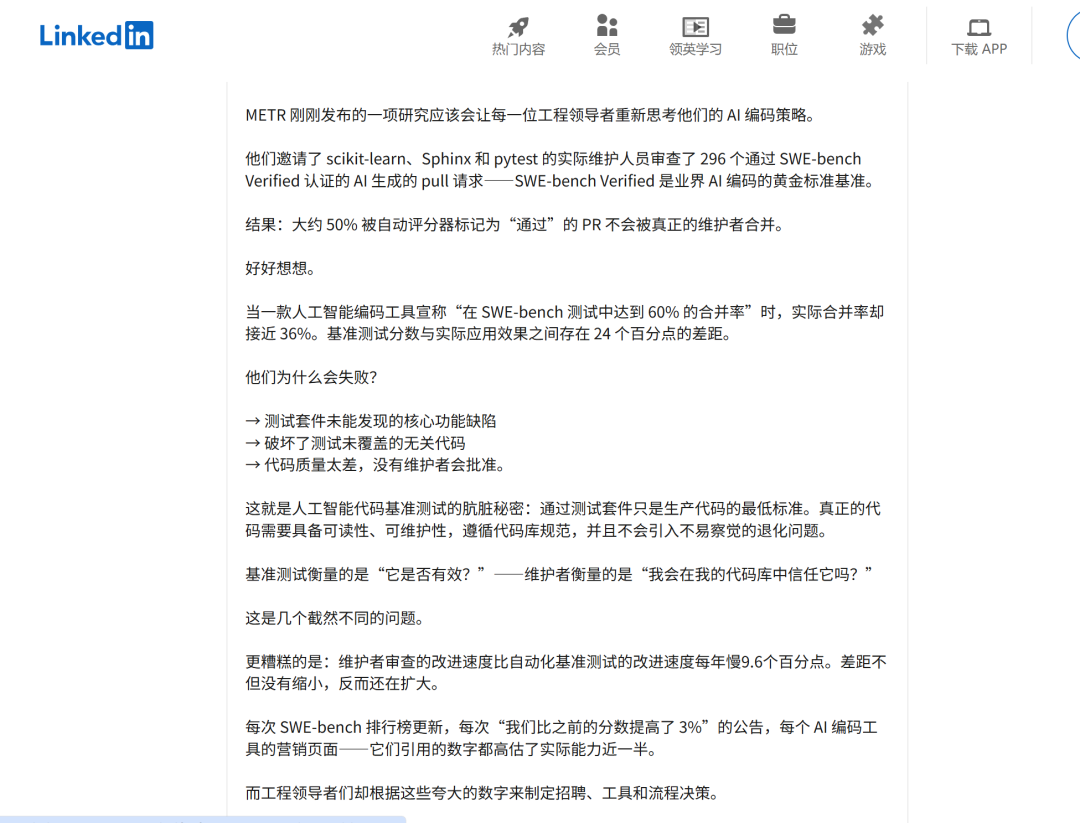This screenshot has width=1080, height=823.
Task: Click the paragraph starting '当一款人工智能编码工具宣称'
Action: point(565,323)
